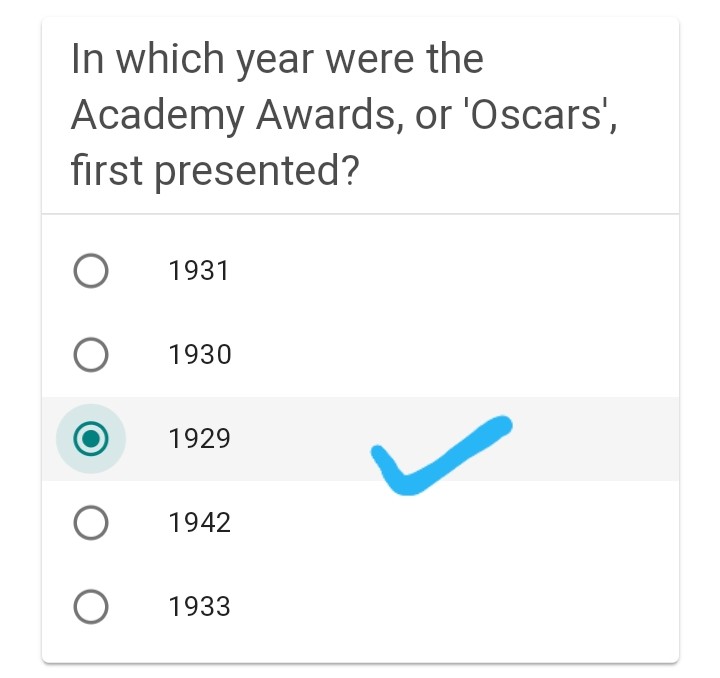This screenshot has width=720, height=678.
Task: Click the "1929" answer label text
Action: point(200,439)
